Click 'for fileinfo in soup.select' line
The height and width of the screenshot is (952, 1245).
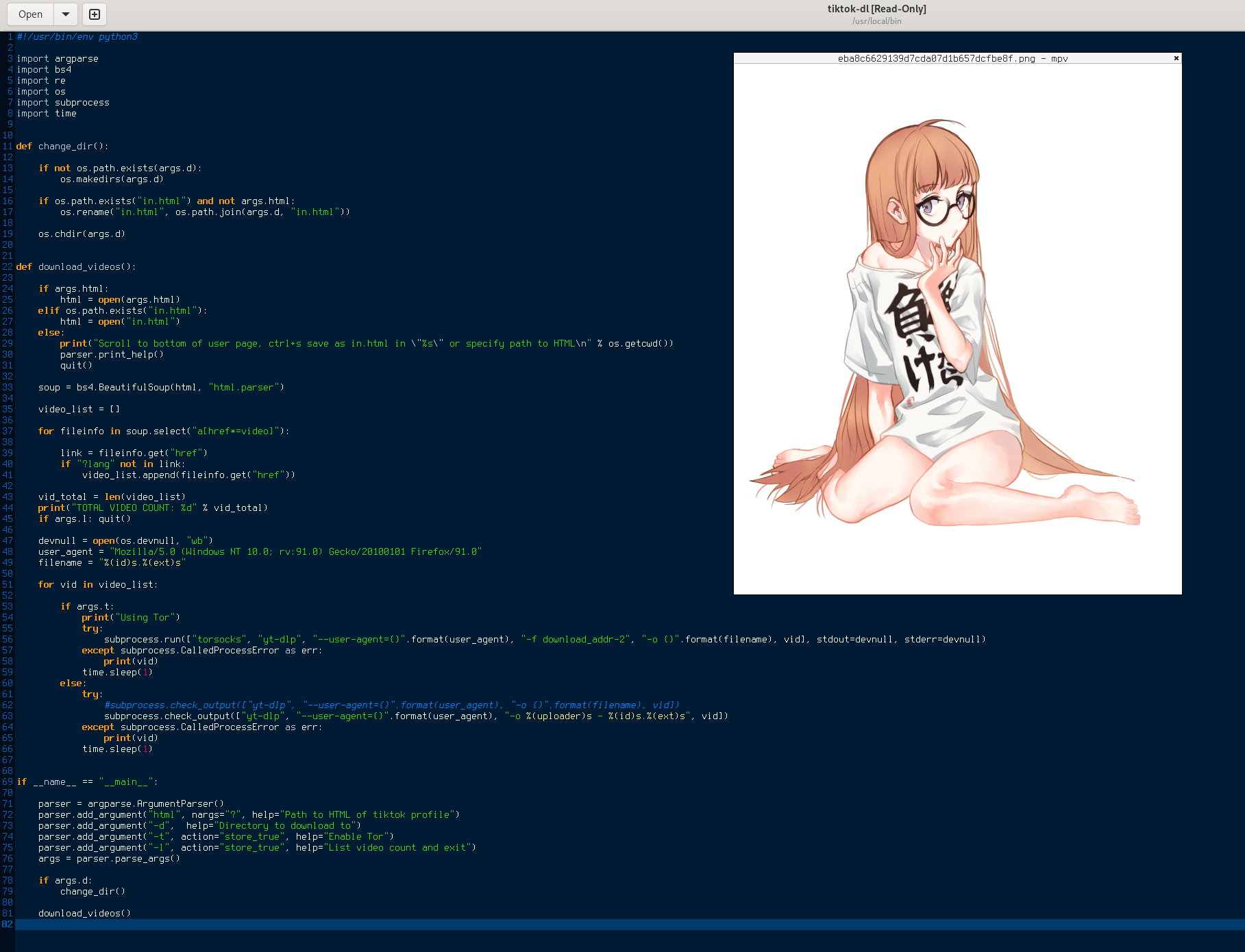point(164,431)
